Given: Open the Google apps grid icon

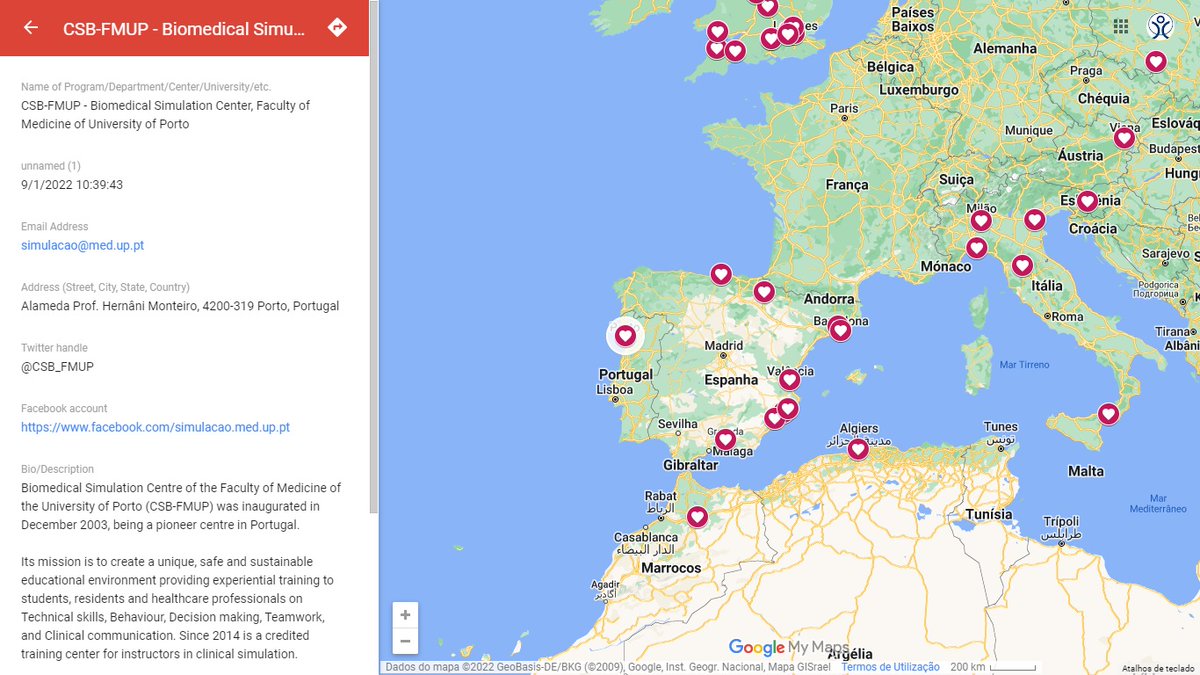Looking at the screenshot, I should coord(1121,26).
